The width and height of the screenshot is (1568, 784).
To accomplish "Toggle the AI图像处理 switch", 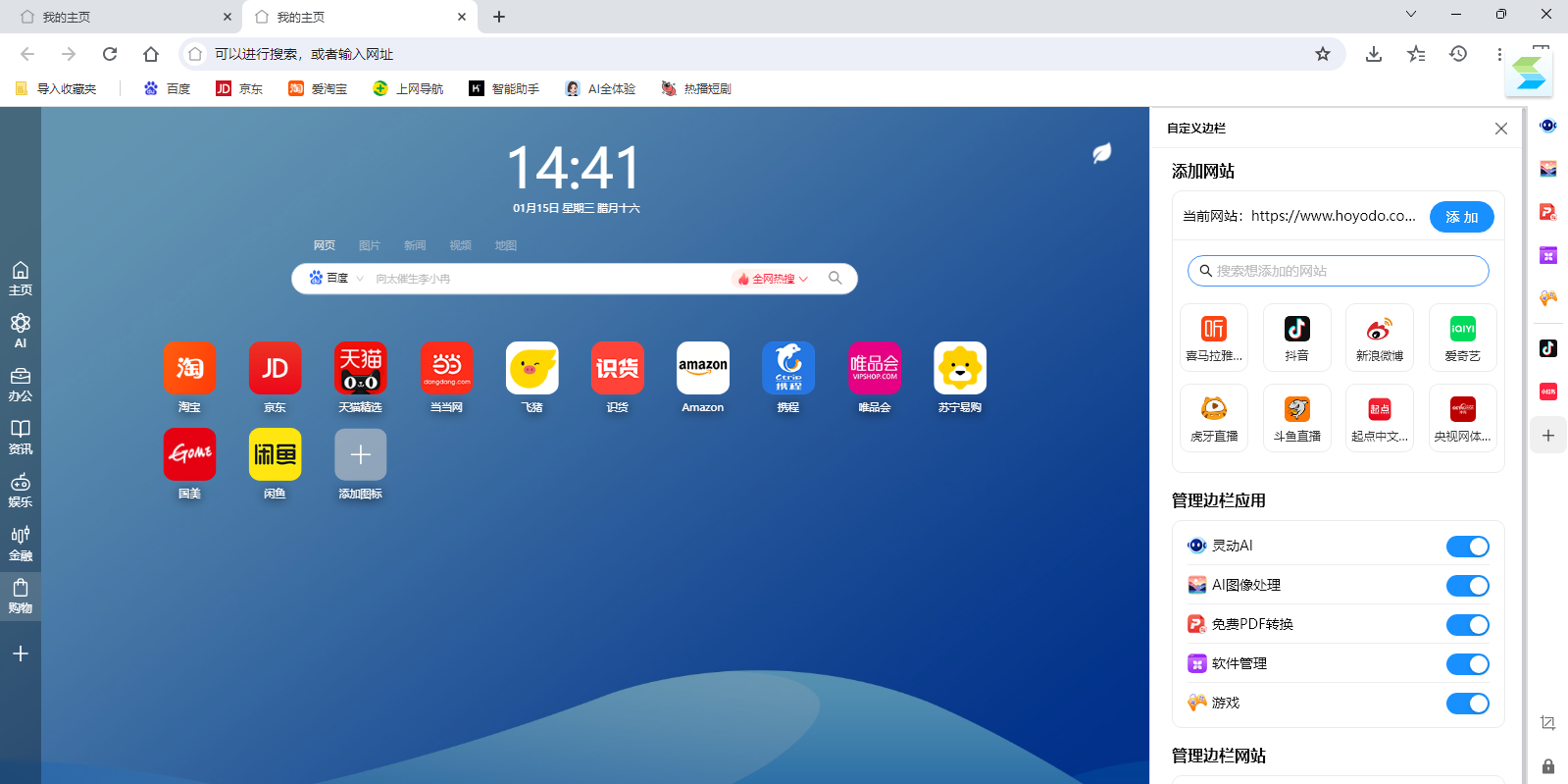I will tap(1468, 586).
